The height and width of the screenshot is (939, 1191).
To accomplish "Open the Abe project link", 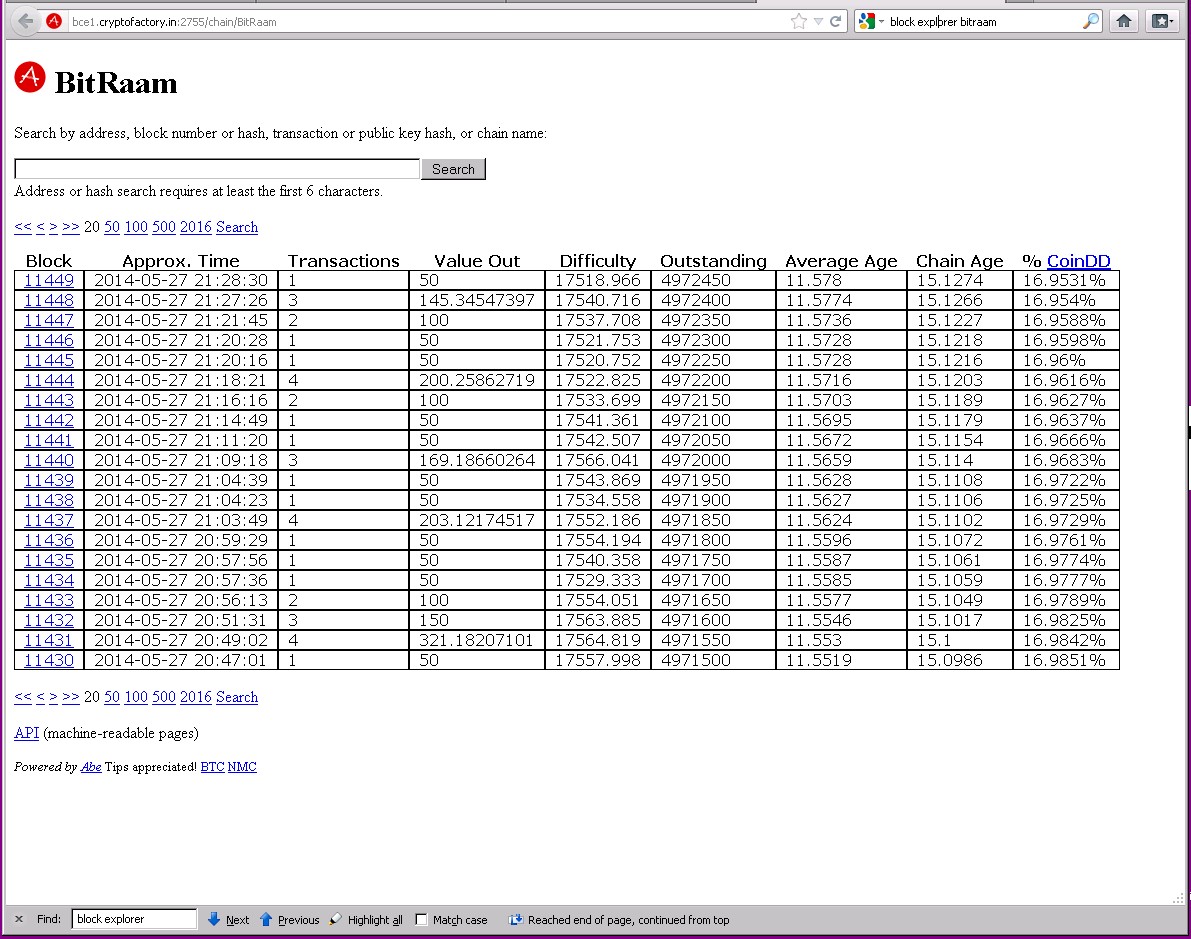I will click(x=91, y=767).
